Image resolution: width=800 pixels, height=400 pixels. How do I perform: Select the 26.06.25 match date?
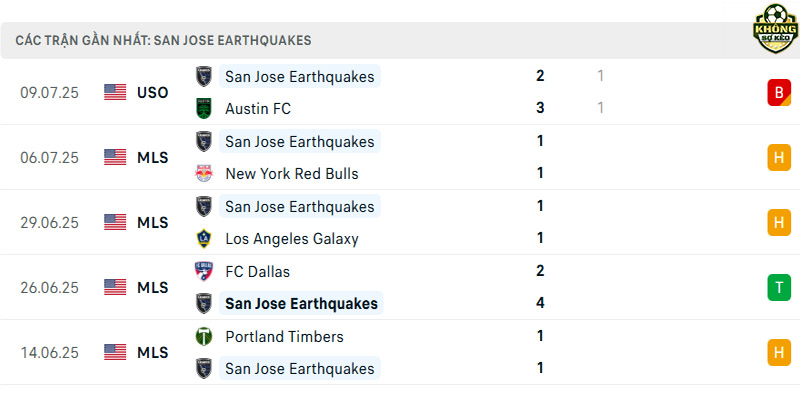coord(49,288)
